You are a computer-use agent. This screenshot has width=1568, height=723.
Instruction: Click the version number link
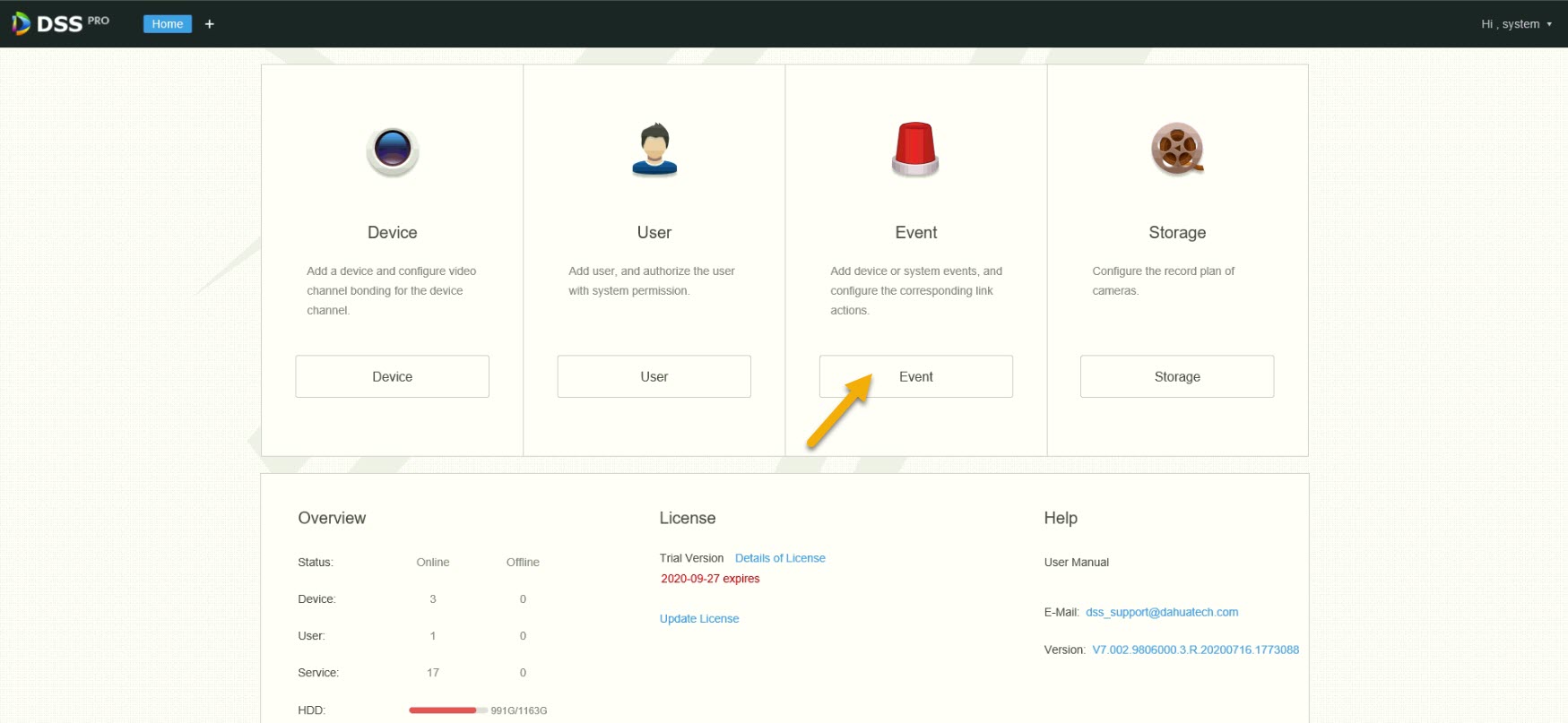tap(1195, 650)
